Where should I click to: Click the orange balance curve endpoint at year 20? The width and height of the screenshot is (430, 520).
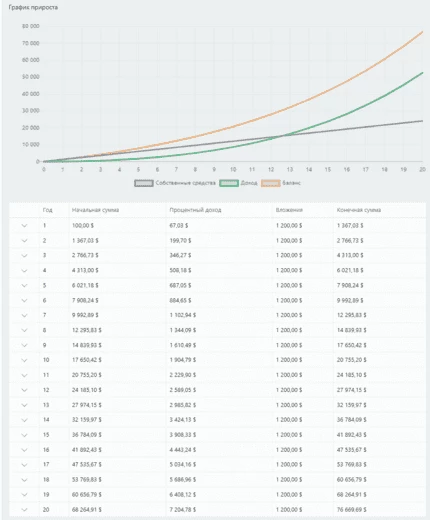(x=422, y=32)
